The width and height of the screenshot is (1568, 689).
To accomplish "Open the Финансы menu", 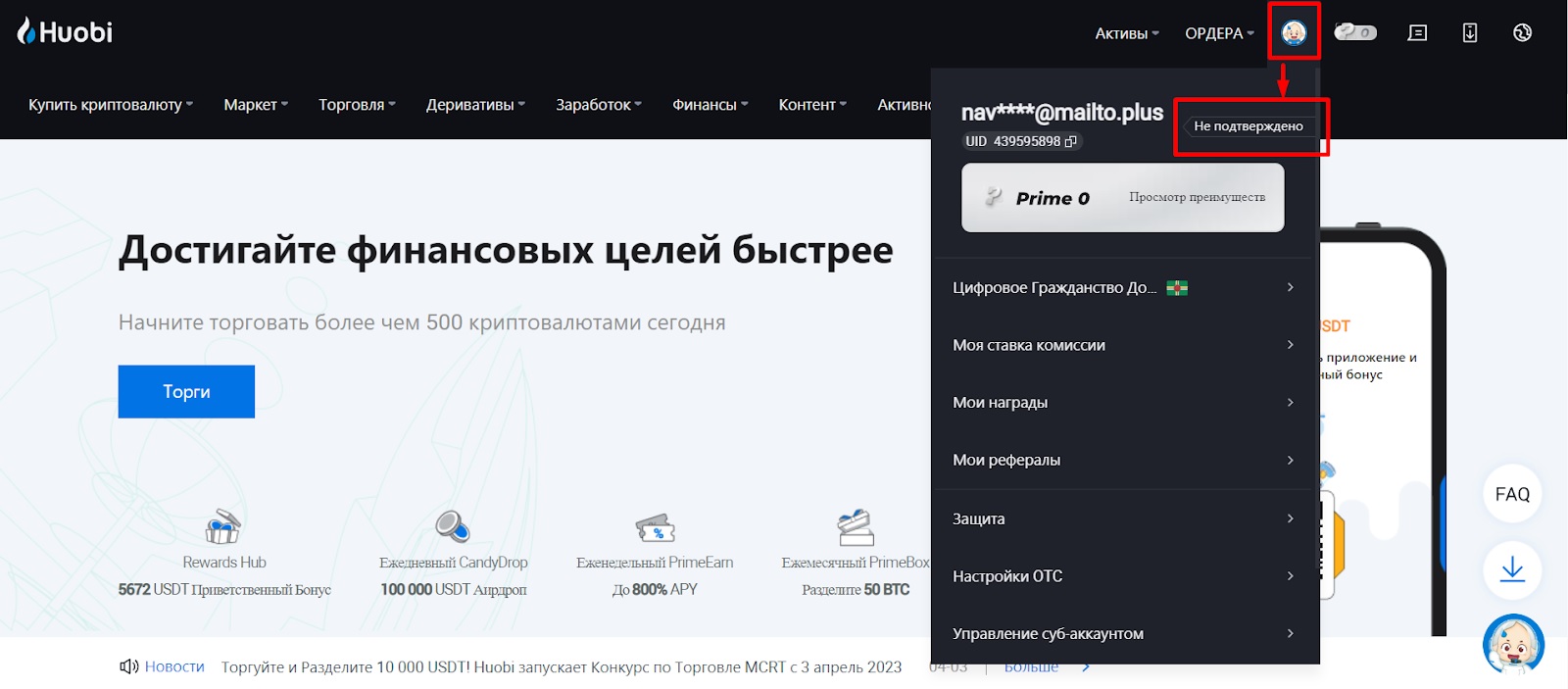I will point(710,104).
